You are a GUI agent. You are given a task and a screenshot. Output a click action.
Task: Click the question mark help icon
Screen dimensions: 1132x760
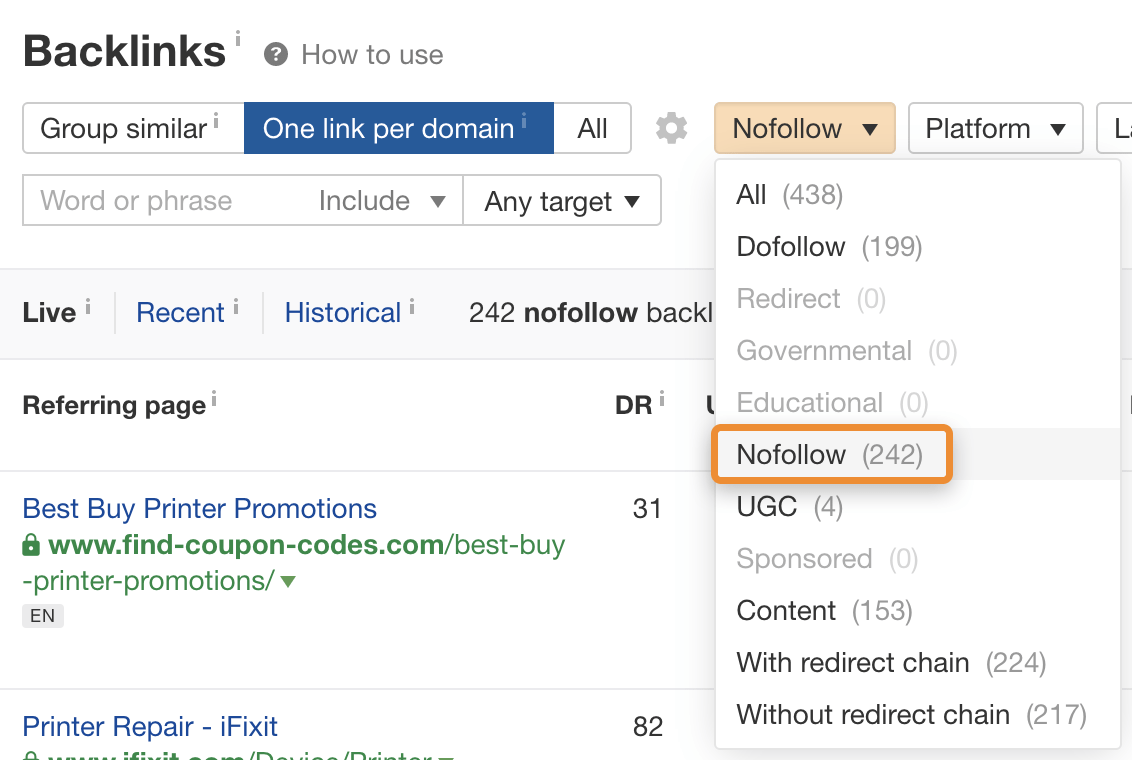276,55
